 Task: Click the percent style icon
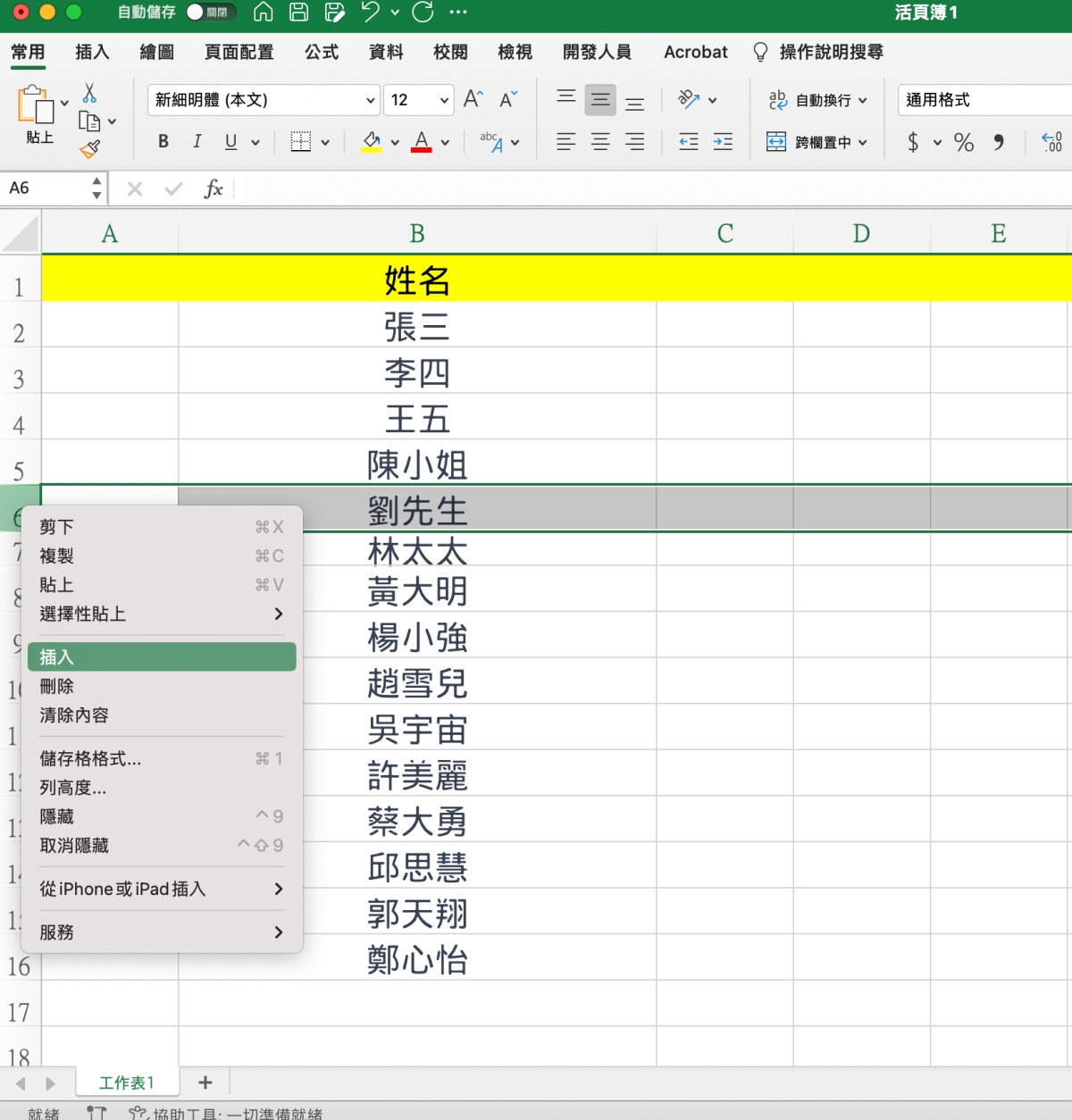pos(963,142)
